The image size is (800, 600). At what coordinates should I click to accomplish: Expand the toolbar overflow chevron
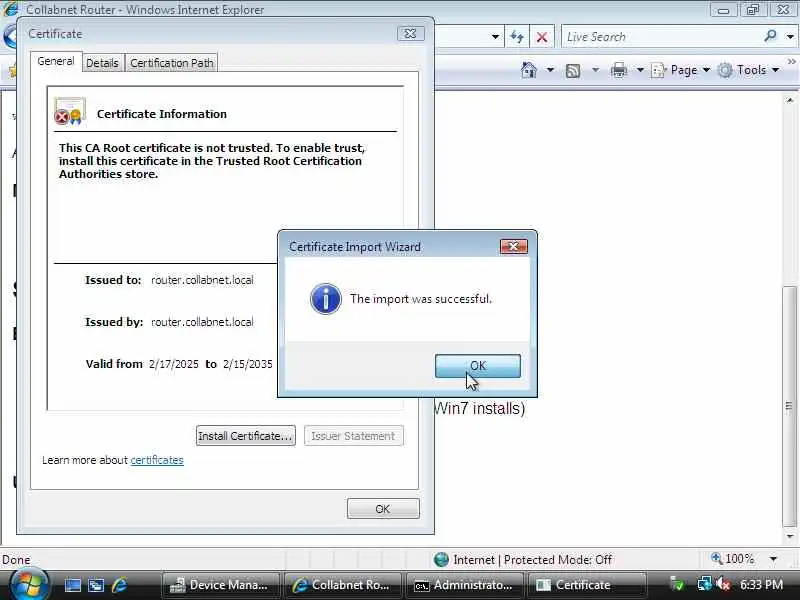791,62
